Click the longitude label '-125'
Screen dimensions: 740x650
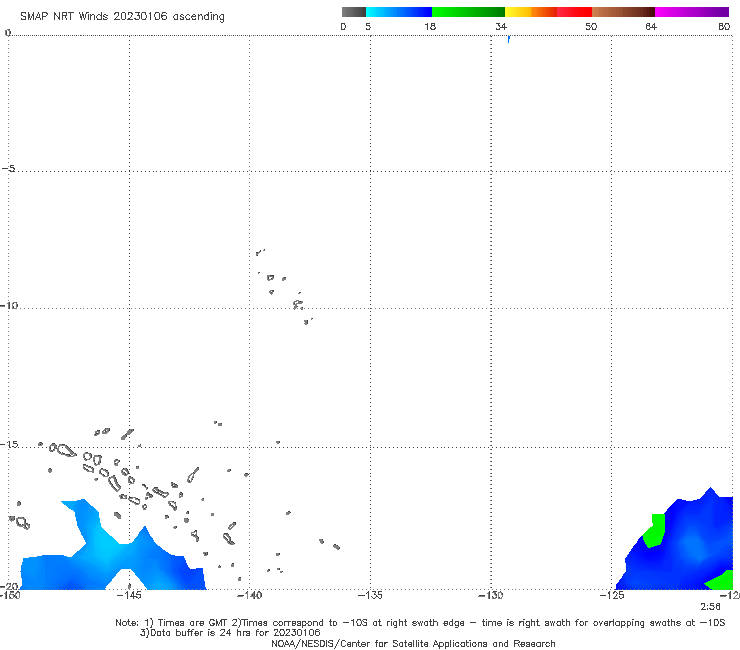tap(612, 595)
